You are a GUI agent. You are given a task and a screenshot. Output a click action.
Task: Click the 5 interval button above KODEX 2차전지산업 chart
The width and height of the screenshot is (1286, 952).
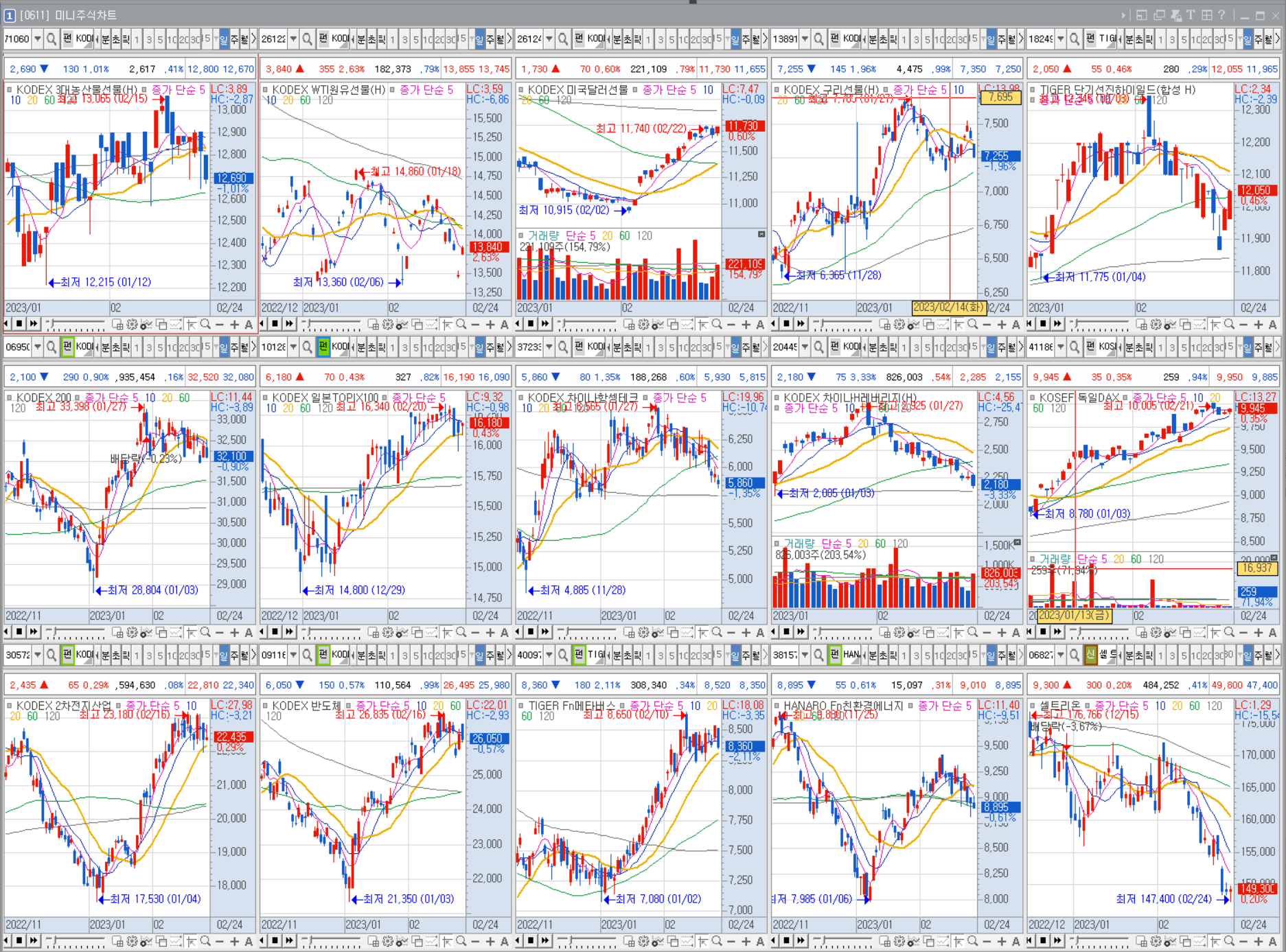point(160,655)
